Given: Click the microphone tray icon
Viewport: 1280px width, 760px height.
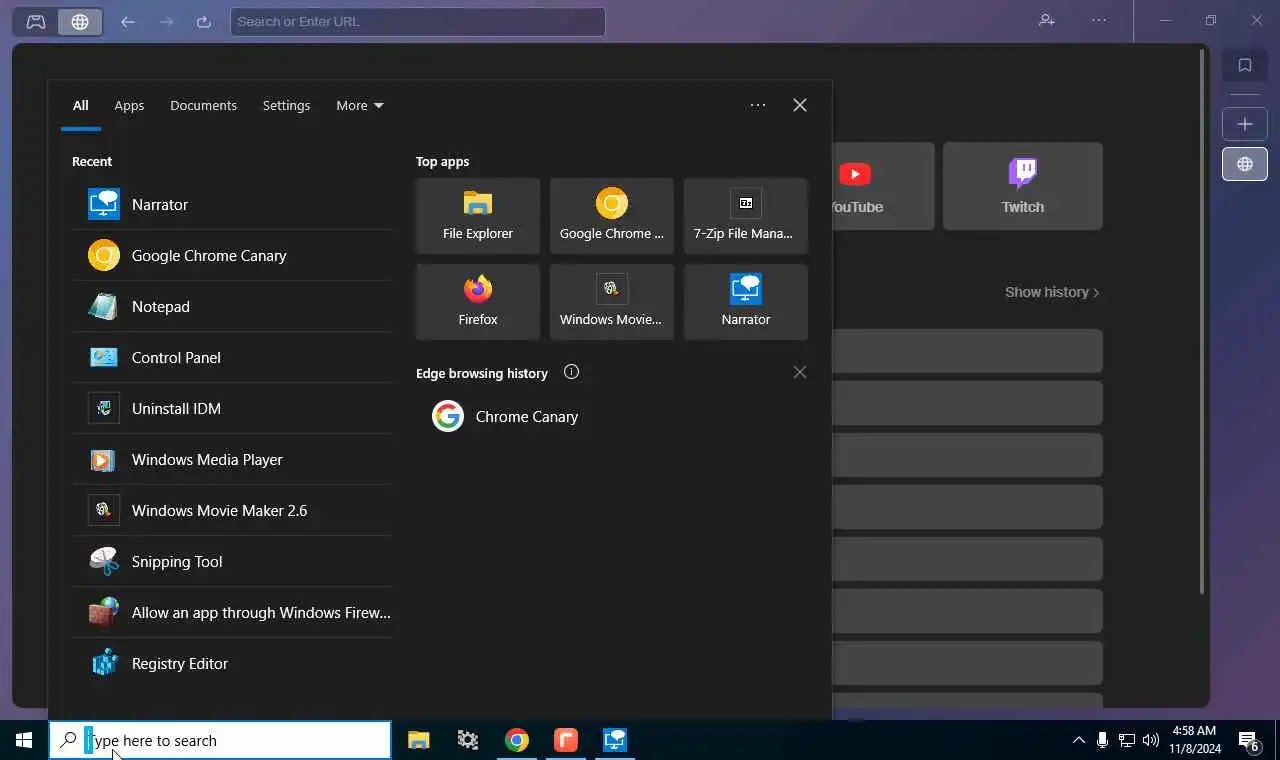Looking at the screenshot, I should (x=1102, y=740).
